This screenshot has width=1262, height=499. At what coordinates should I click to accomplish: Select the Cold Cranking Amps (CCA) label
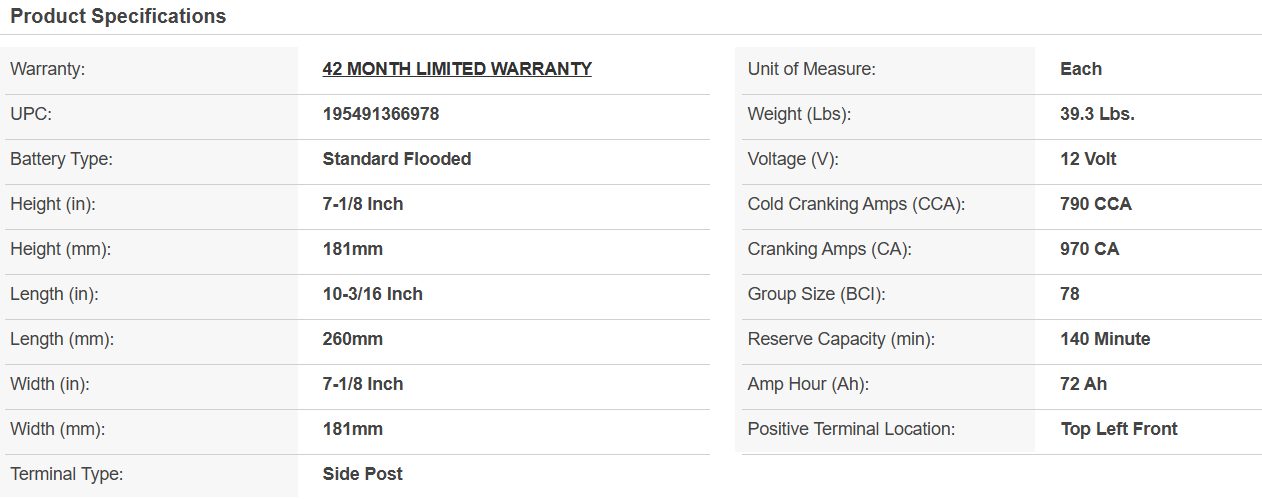(855, 204)
